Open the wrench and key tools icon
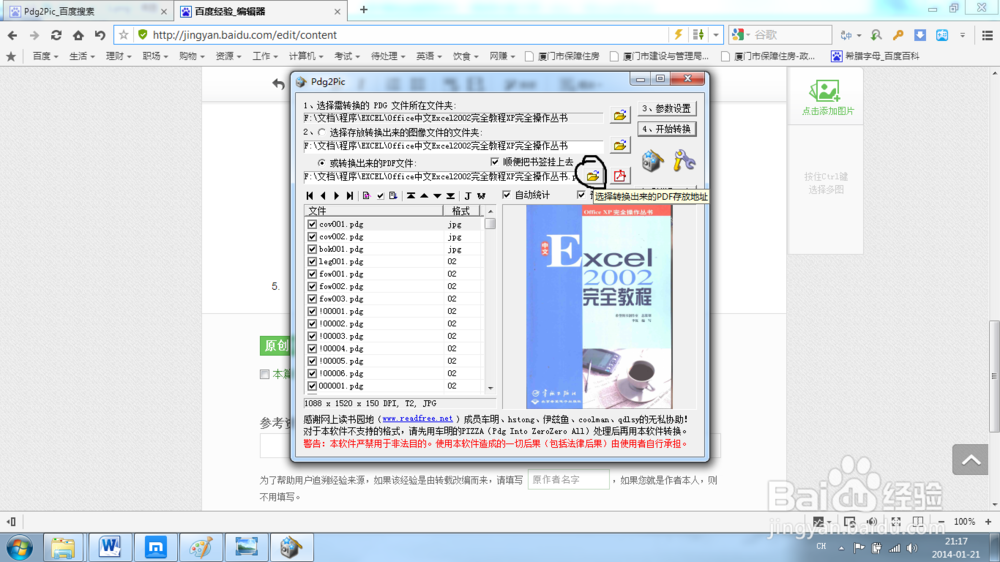This screenshot has width=1000, height=562. click(x=683, y=160)
